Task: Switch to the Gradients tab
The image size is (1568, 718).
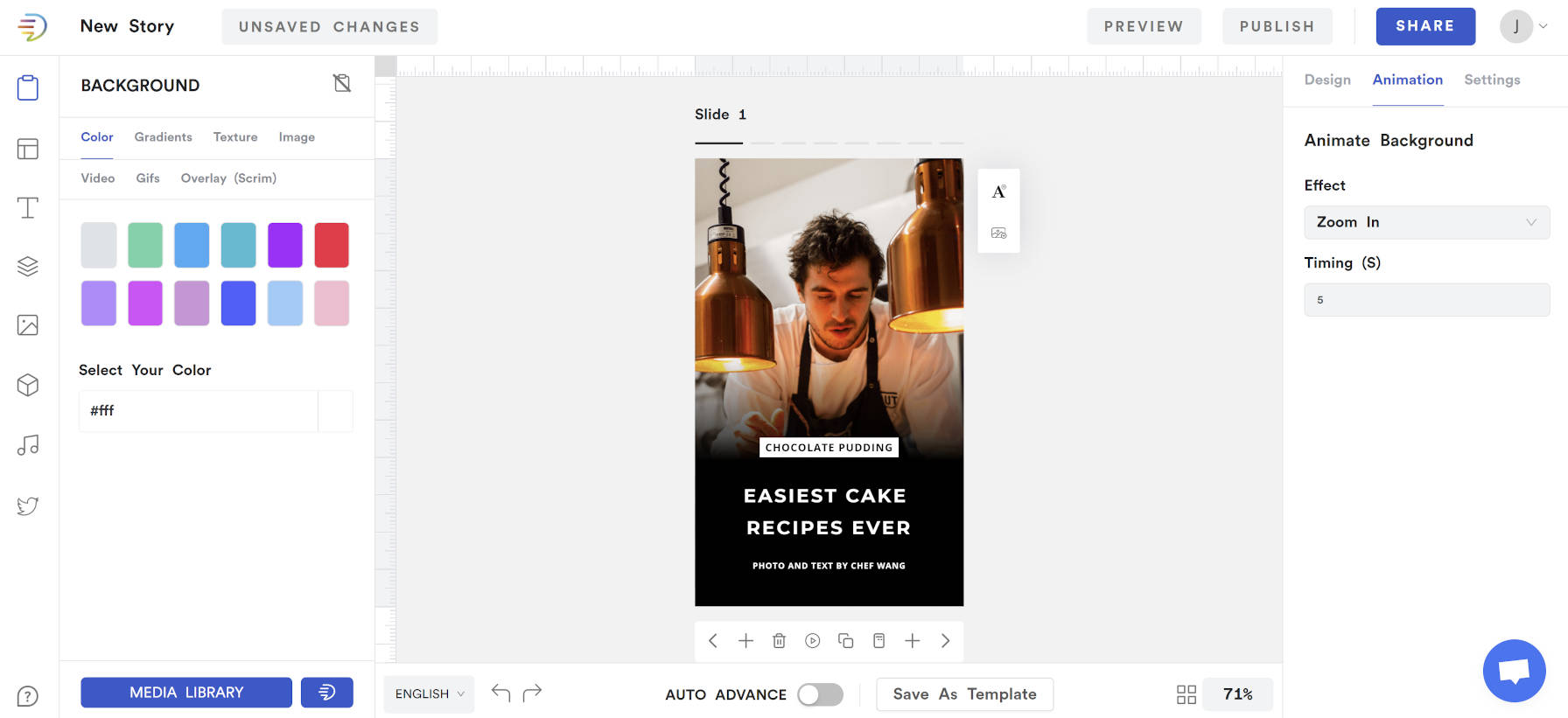Action: click(163, 137)
